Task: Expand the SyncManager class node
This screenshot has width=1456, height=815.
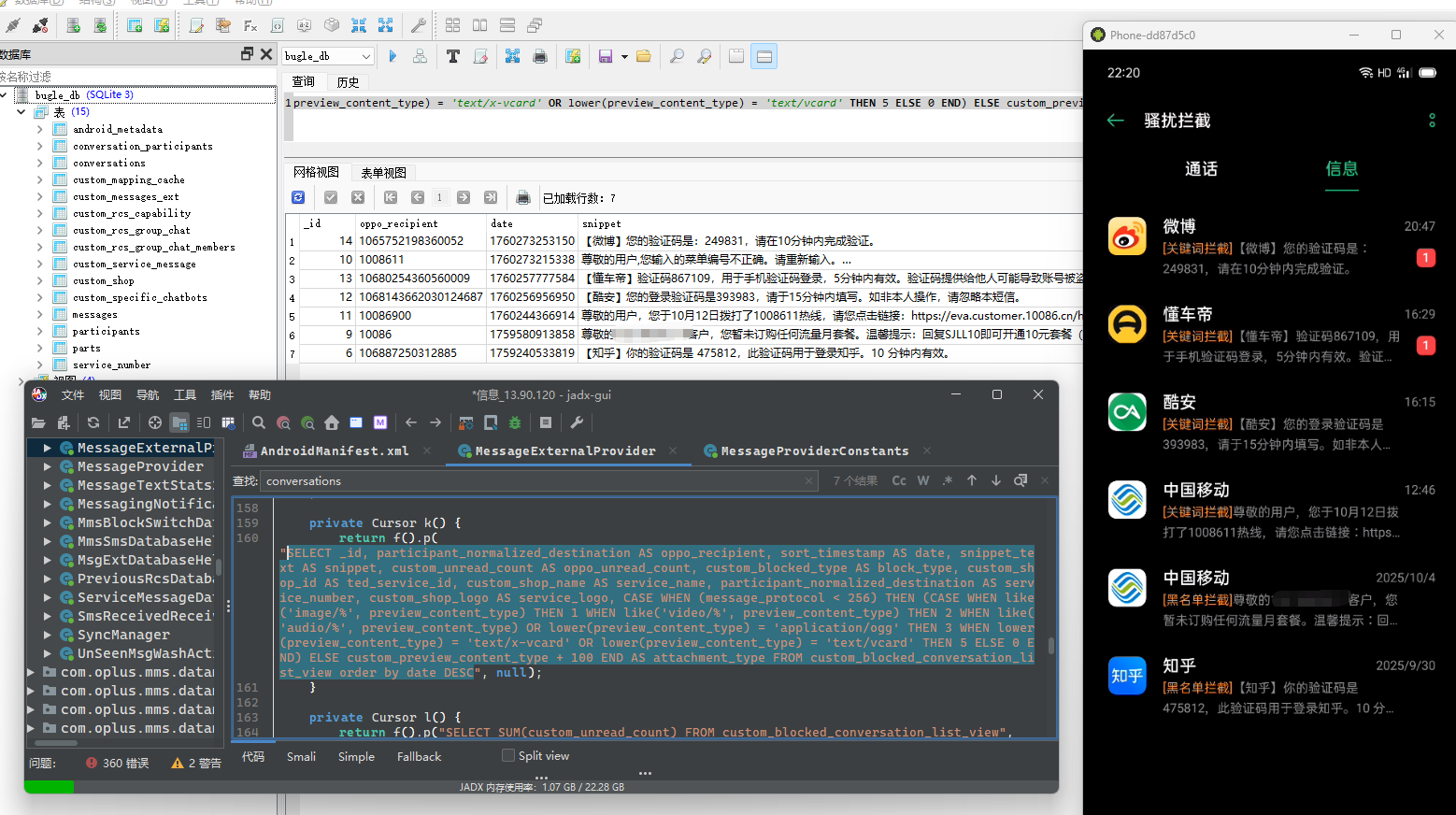Action: pyautogui.click(x=48, y=635)
